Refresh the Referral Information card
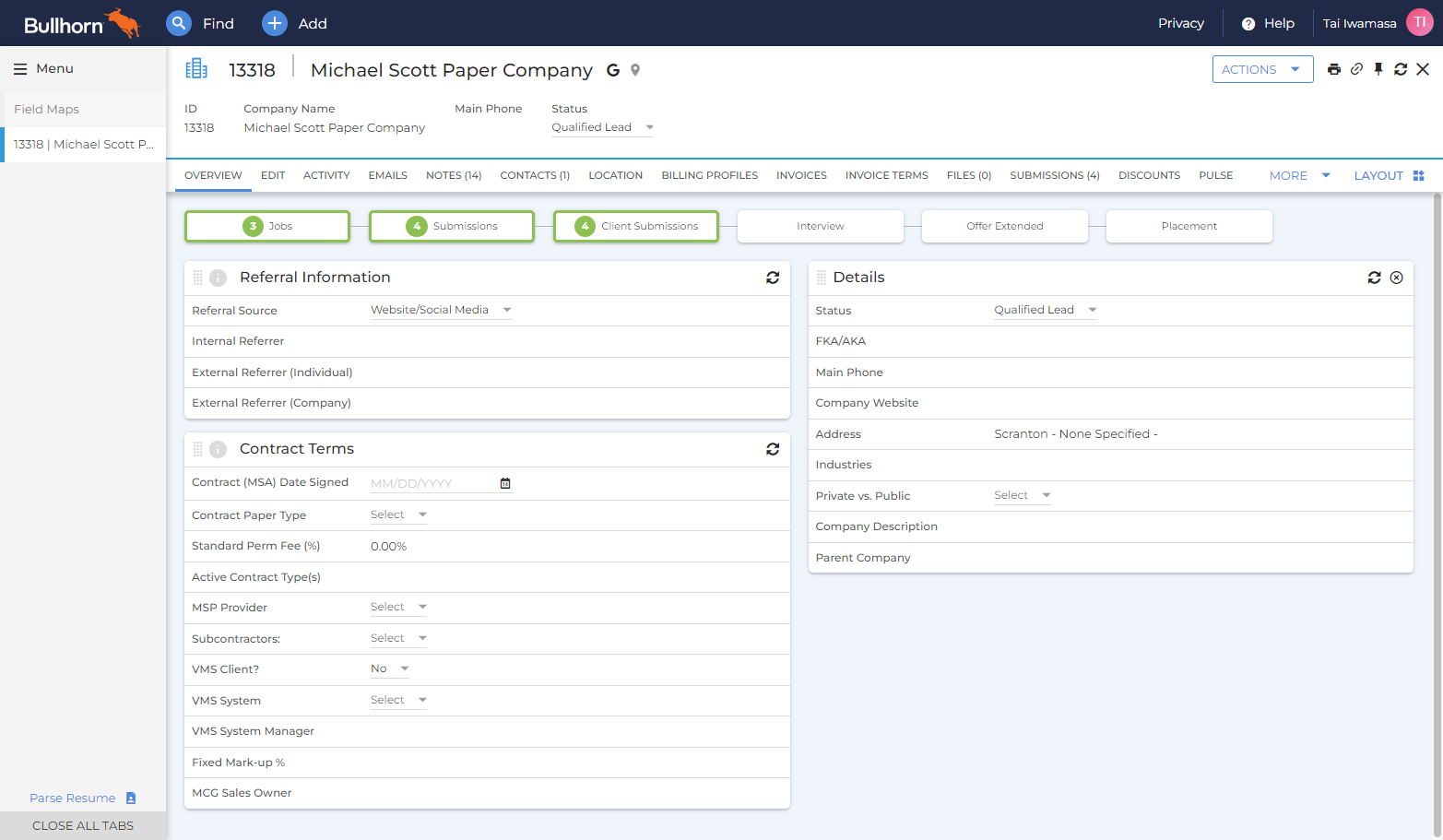The width and height of the screenshot is (1443, 840). (x=773, y=278)
